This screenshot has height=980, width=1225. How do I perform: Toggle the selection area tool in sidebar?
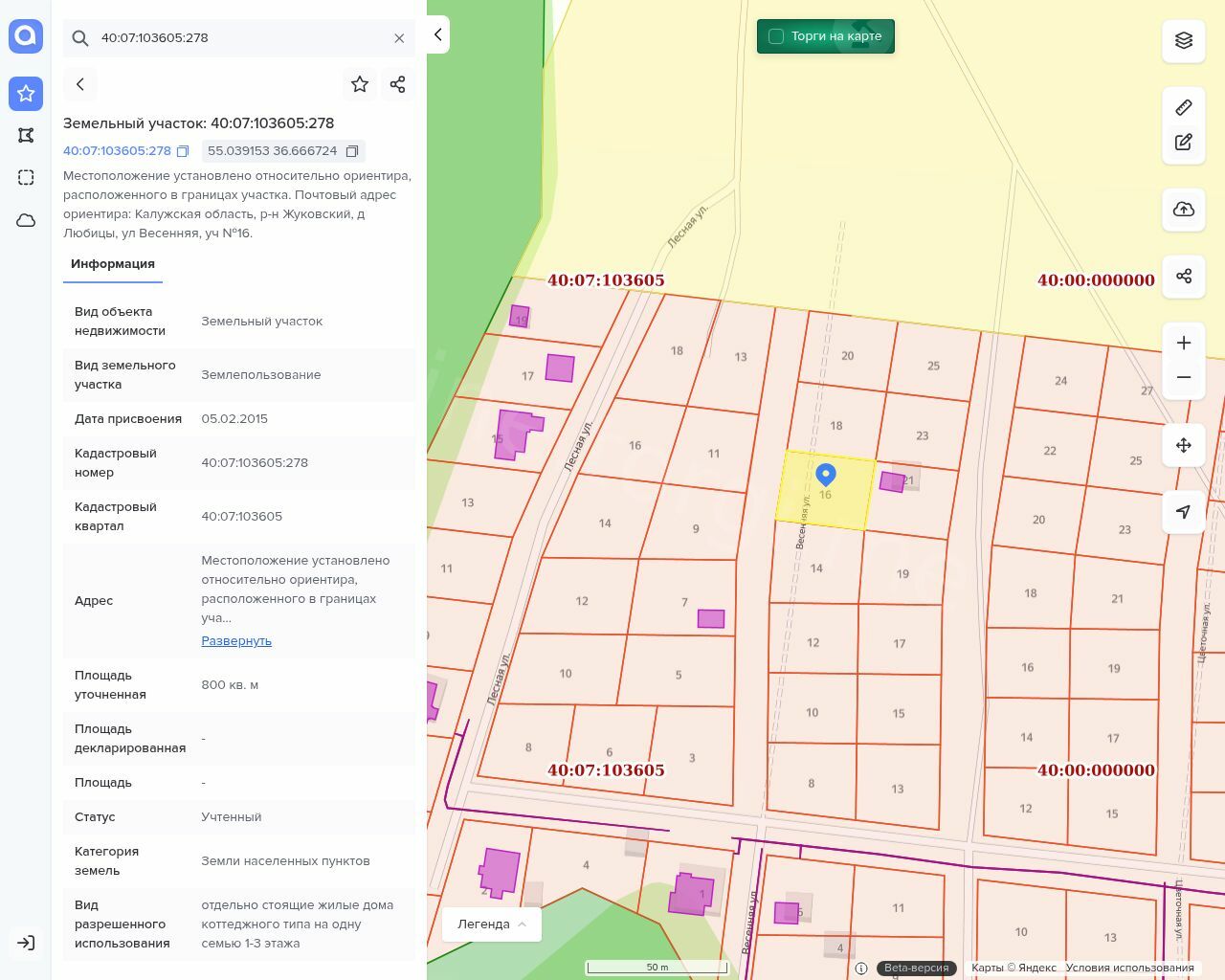[x=26, y=177]
